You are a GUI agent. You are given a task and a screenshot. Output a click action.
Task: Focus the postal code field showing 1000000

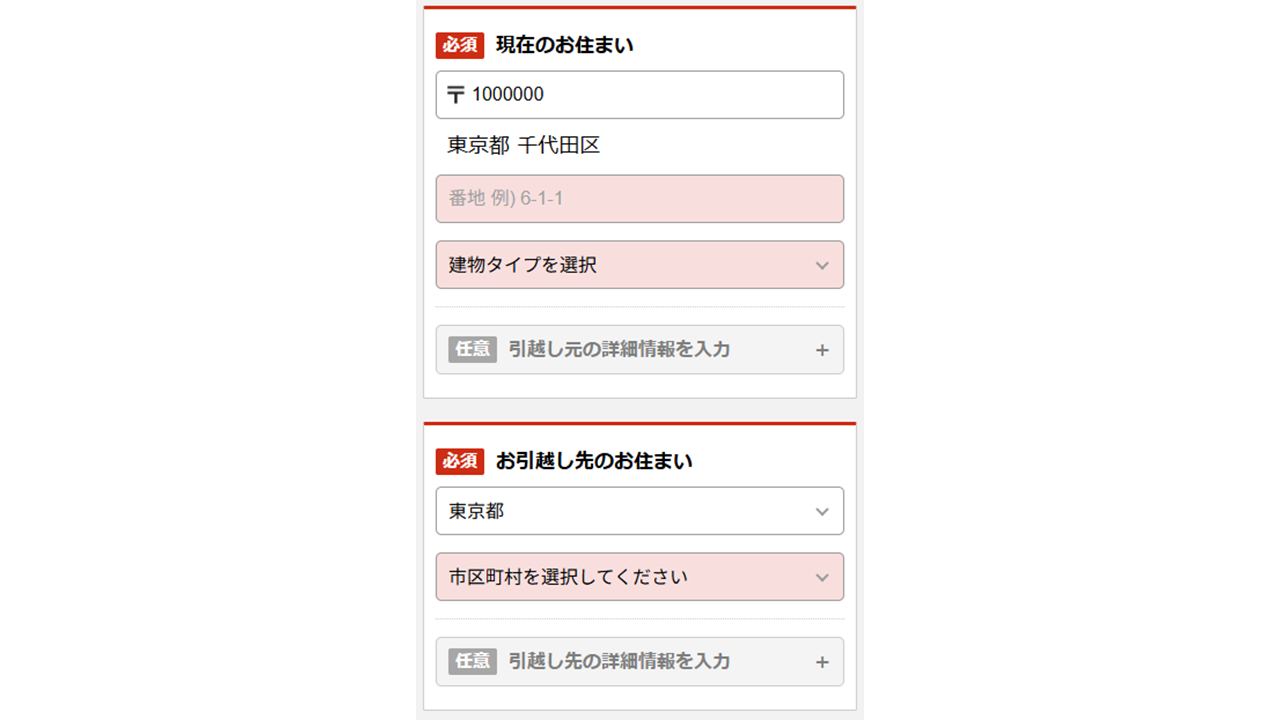click(640, 95)
